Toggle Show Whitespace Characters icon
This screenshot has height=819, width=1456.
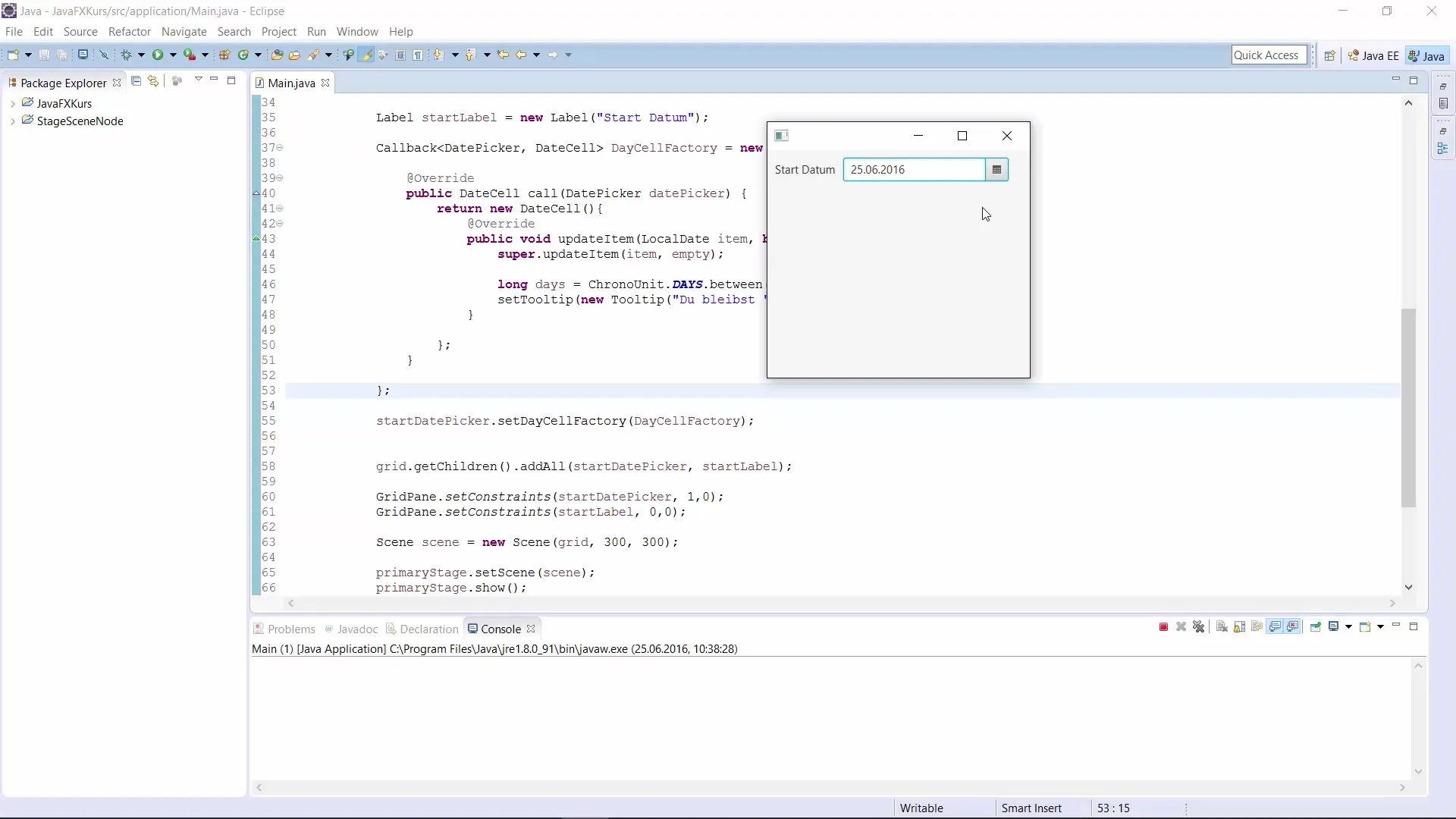(418, 55)
